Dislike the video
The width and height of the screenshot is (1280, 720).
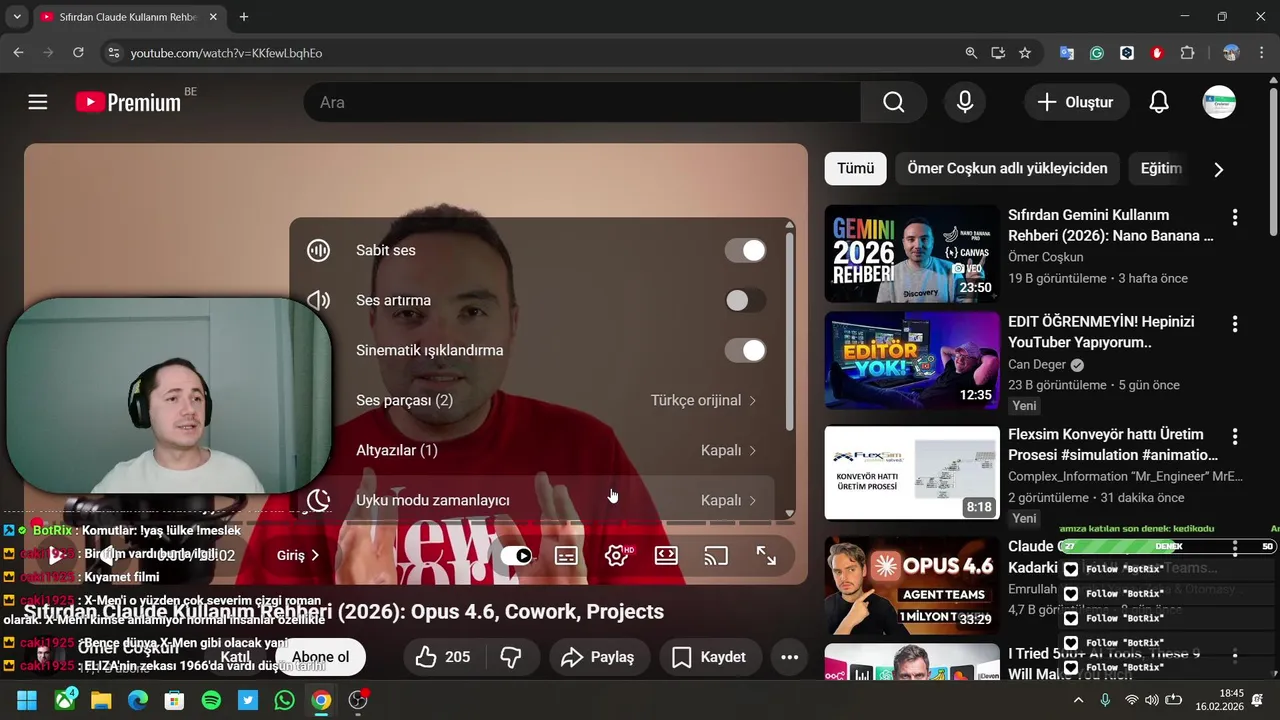click(511, 657)
